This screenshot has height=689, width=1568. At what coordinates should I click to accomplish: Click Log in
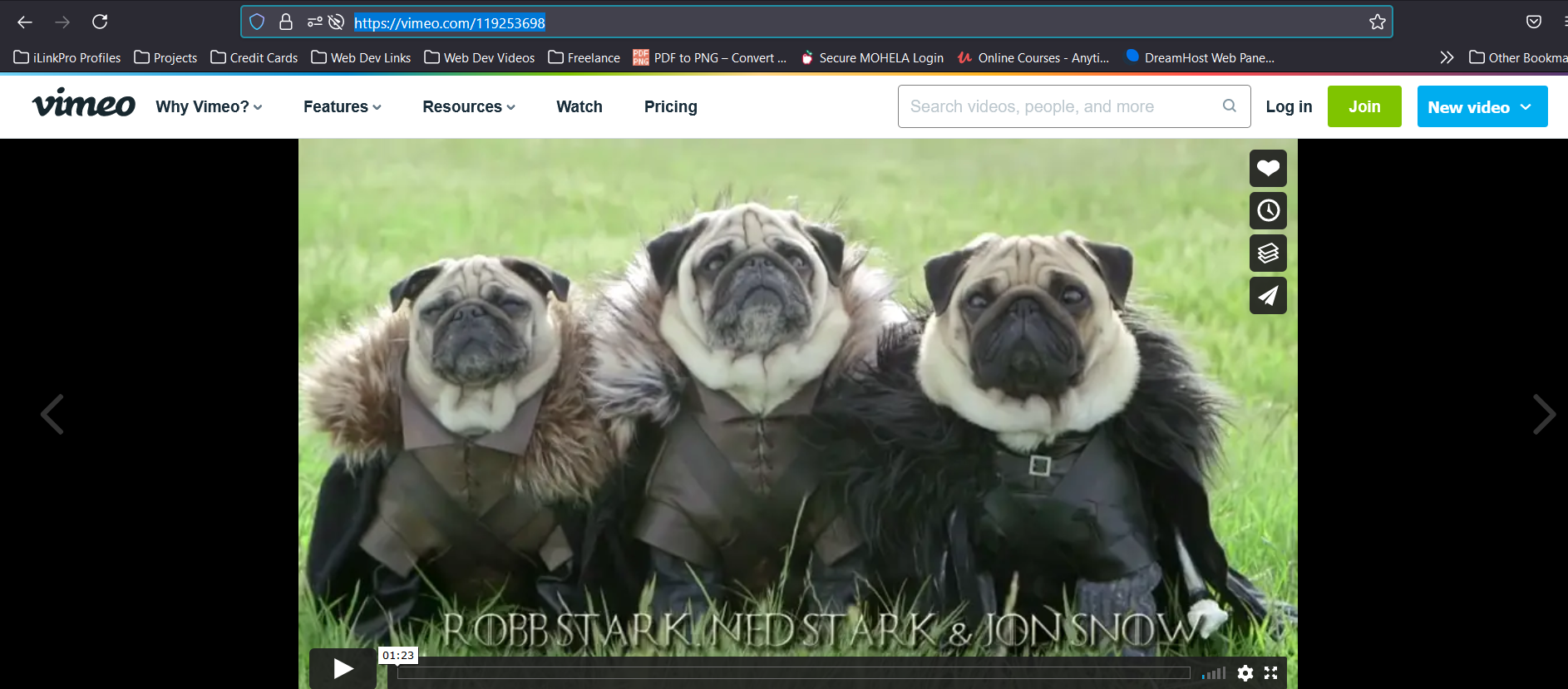tap(1289, 106)
